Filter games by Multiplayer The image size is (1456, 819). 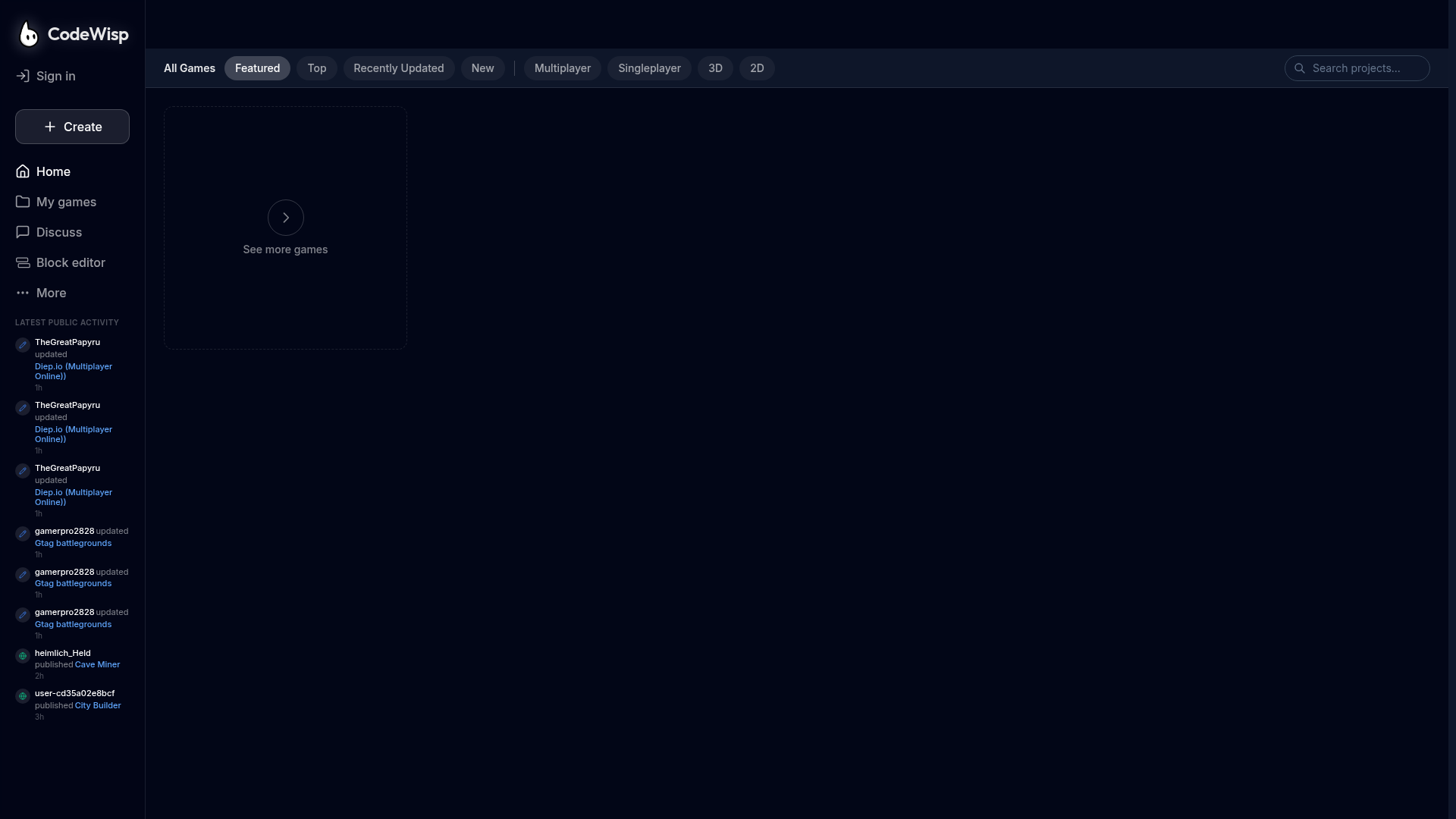click(x=561, y=68)
